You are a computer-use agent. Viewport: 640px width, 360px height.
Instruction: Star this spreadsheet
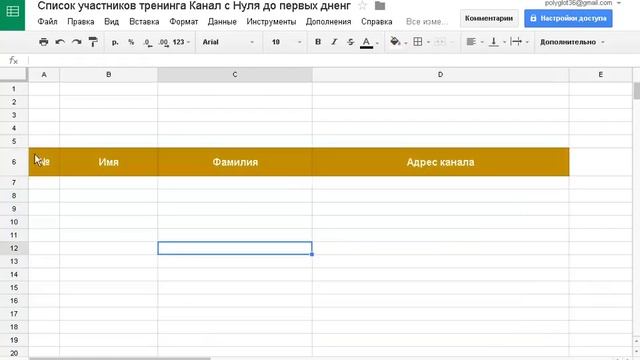click(362, 6)
